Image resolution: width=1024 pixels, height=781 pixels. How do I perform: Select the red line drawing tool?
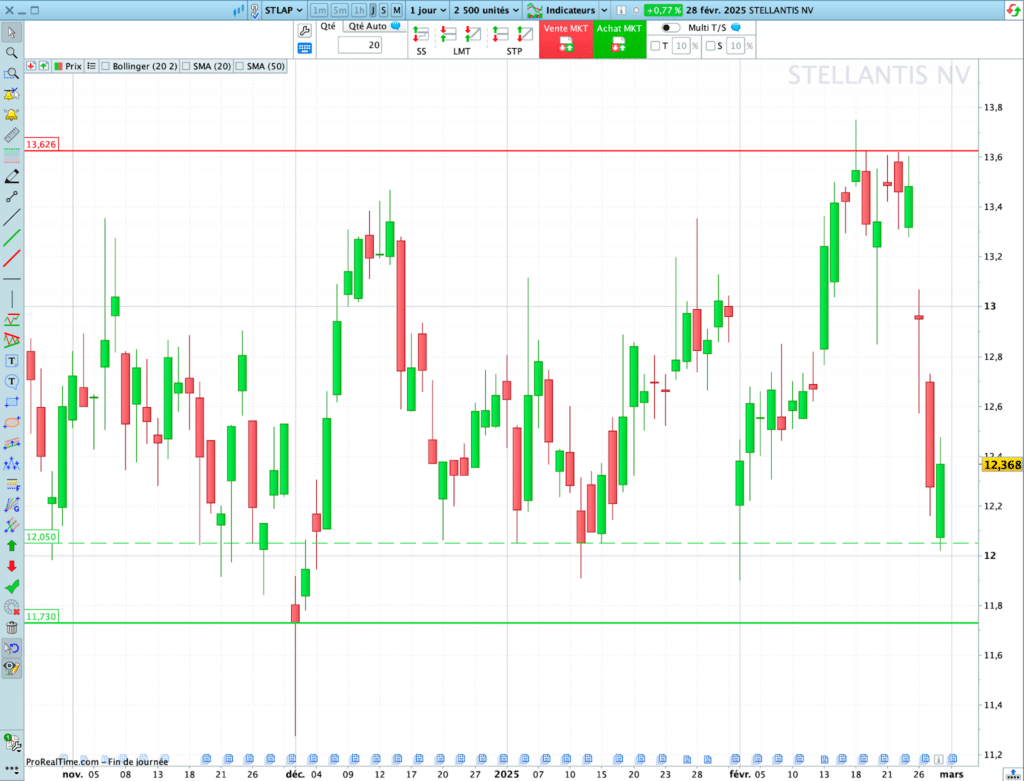tap(12, 259)
